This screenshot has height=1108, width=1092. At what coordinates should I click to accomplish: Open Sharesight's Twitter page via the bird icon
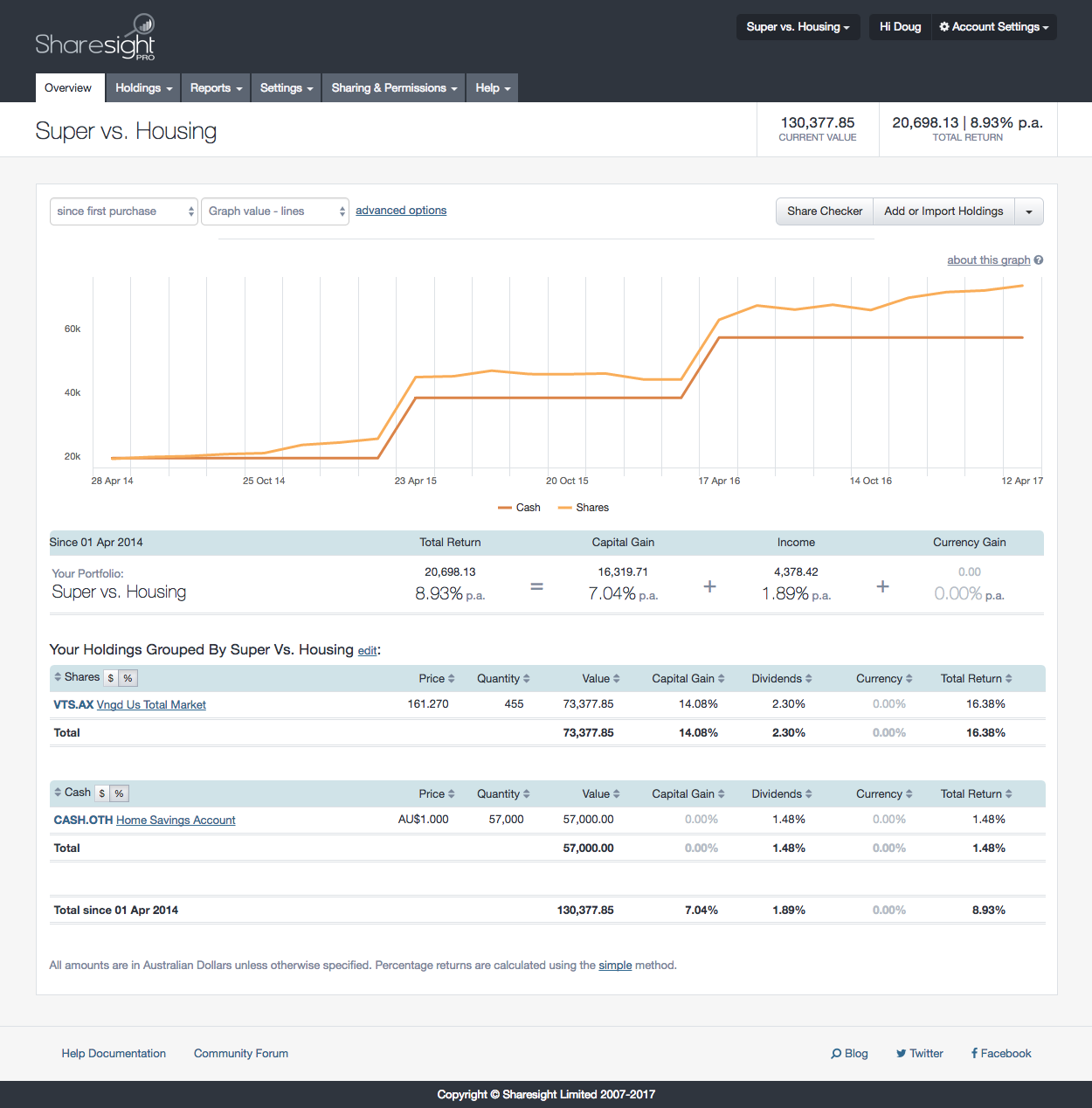pos(901,1053)
